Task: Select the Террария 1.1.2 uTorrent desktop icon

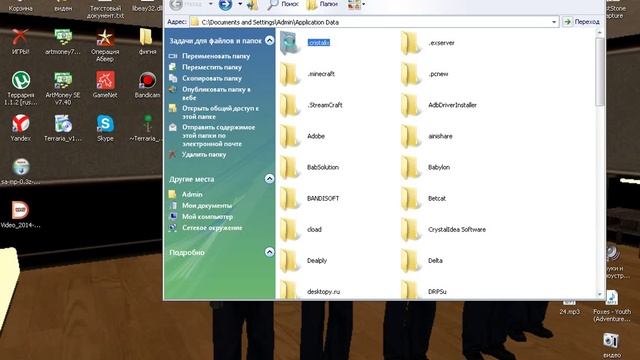Action: [20, 88]
